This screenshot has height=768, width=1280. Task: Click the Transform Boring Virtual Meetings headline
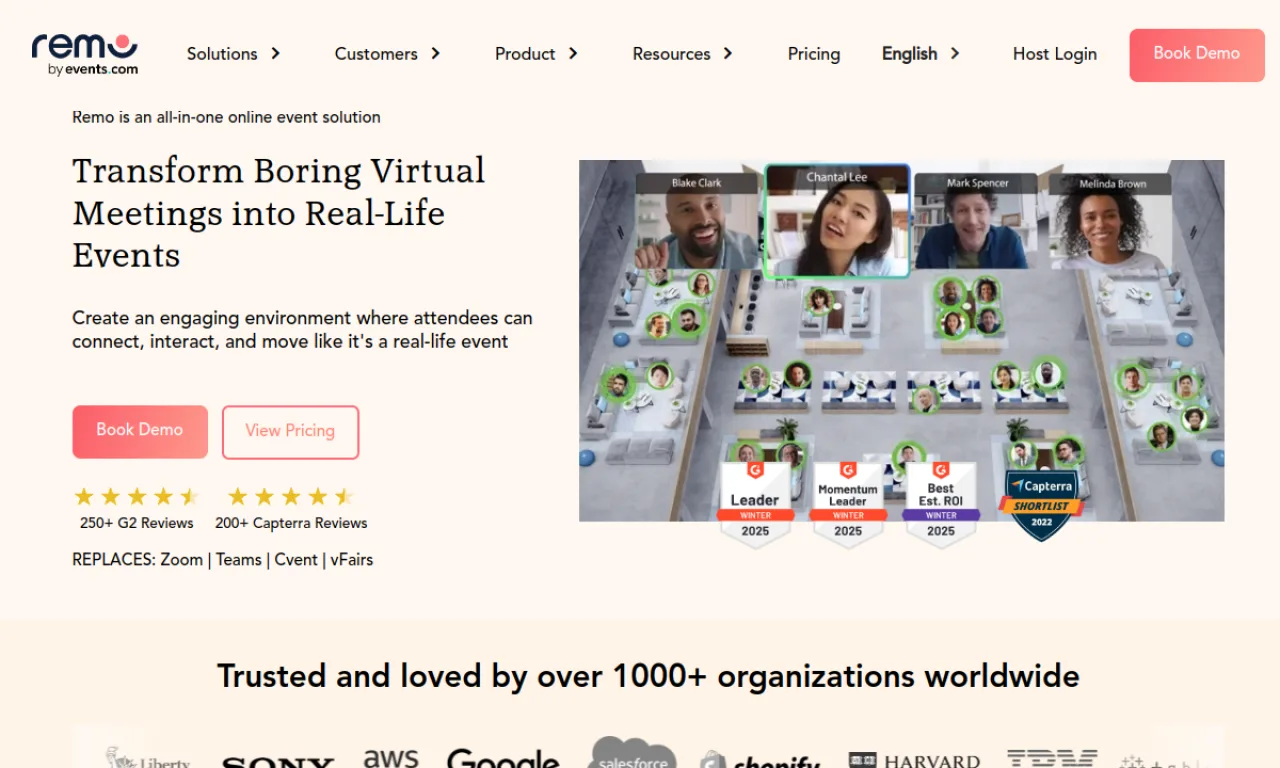279,213
